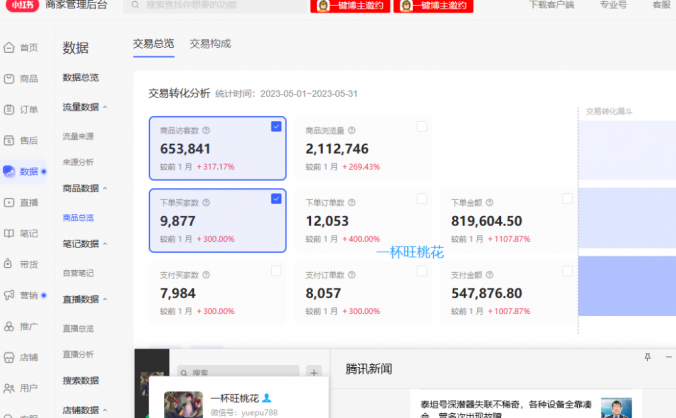Open 自营笔记 submenu item

point(78,273)
